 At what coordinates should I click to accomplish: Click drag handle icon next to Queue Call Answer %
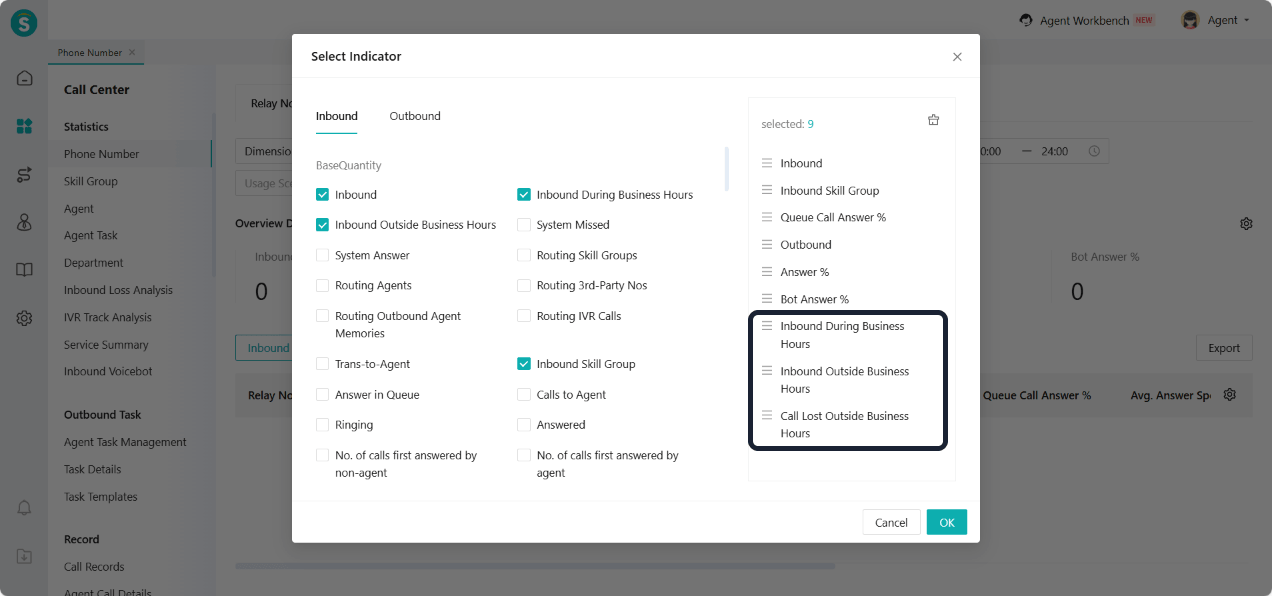tap(767, 217)
